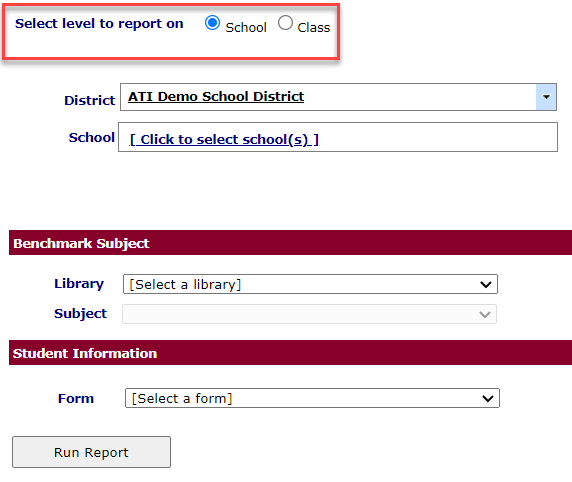Click the Select level to report on label
This screenshot has width=572, height=482.
pos(99,24)
